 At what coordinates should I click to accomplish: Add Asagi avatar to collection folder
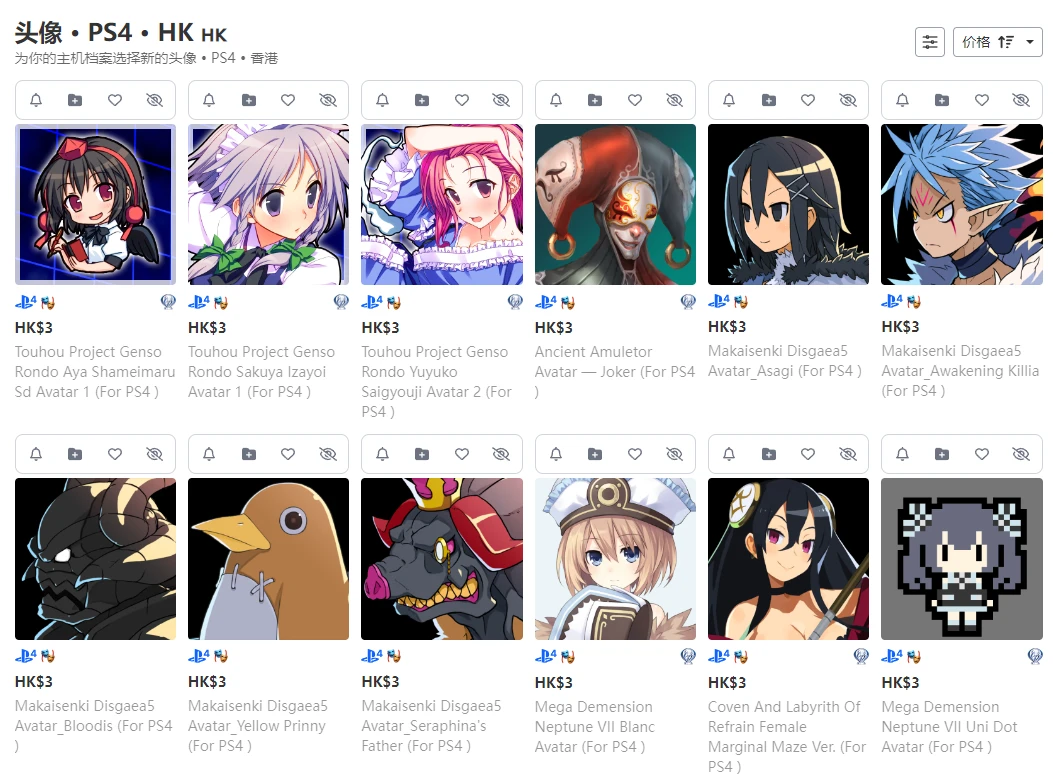(768, 100)
